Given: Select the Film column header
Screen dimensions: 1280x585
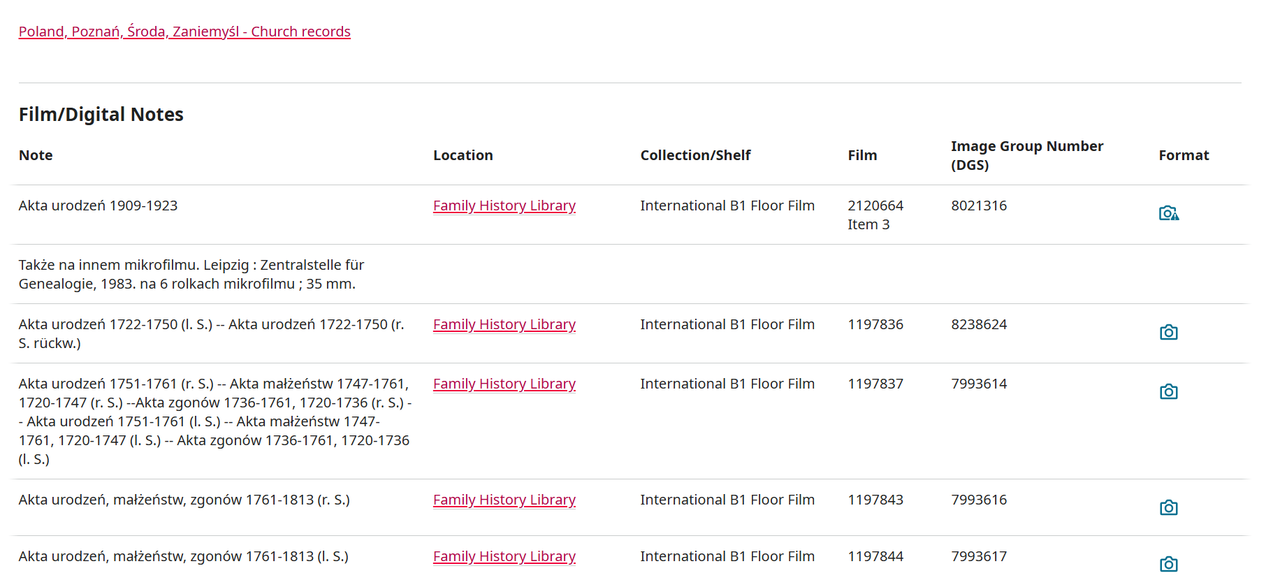Looking at the screenshot, I should 862,155.
